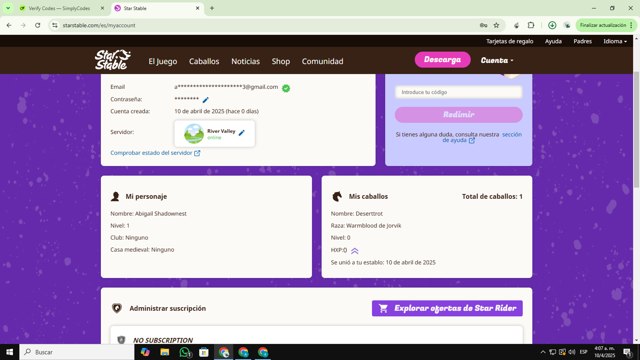Click the page vertical scrollbar
This screenshot has height=360, width=640.
[x=636, y=131]
